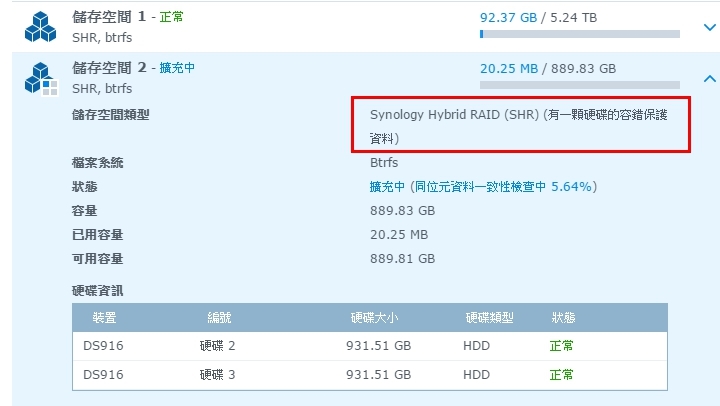Select the 儲存空間 2 title text
Image resolution: width=720 pixels, height=406 pixels.
109,68
